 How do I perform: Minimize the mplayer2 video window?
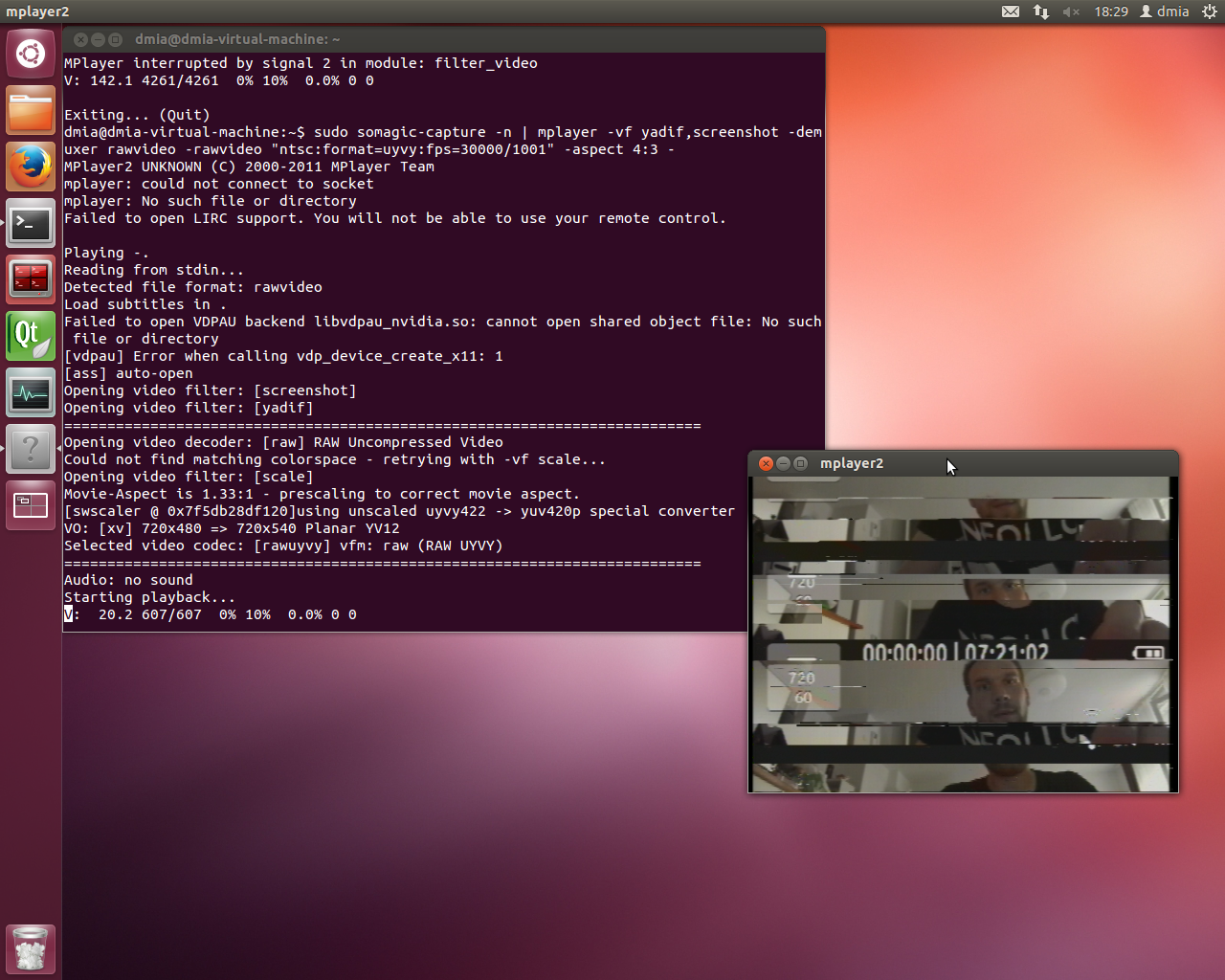click(783, 463)
